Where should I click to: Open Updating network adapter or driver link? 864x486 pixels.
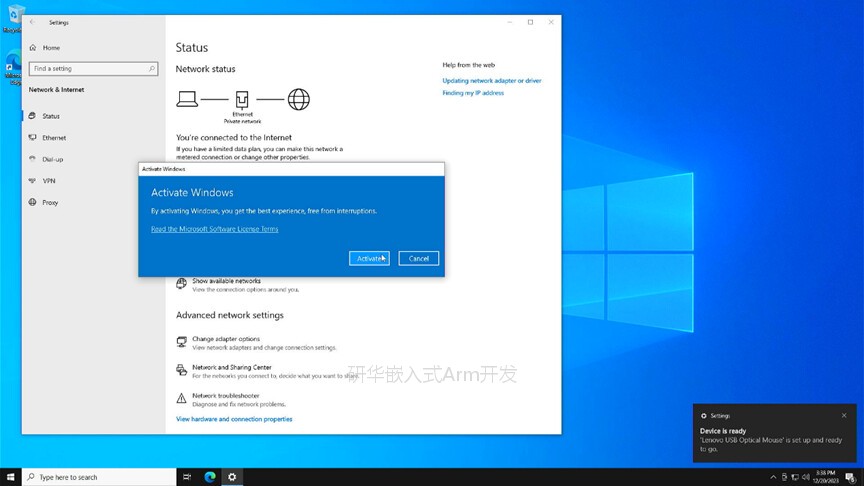492,80
